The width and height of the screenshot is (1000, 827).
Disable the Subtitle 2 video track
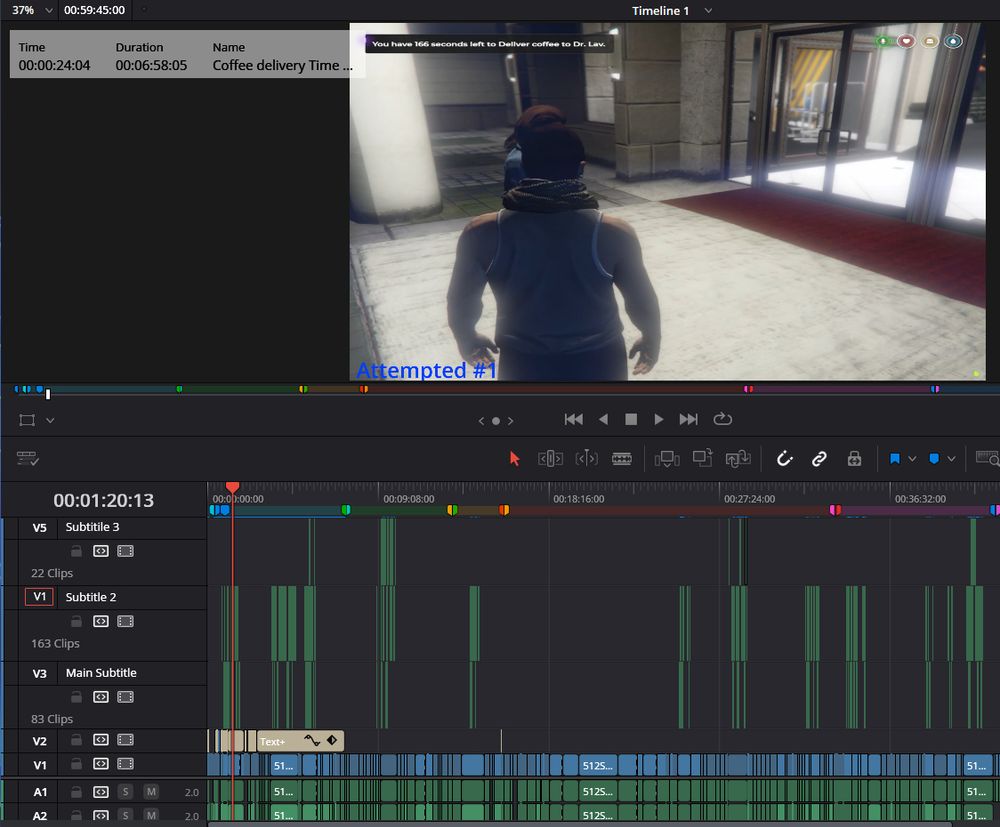pyautogui.click(x=126, y=621)
